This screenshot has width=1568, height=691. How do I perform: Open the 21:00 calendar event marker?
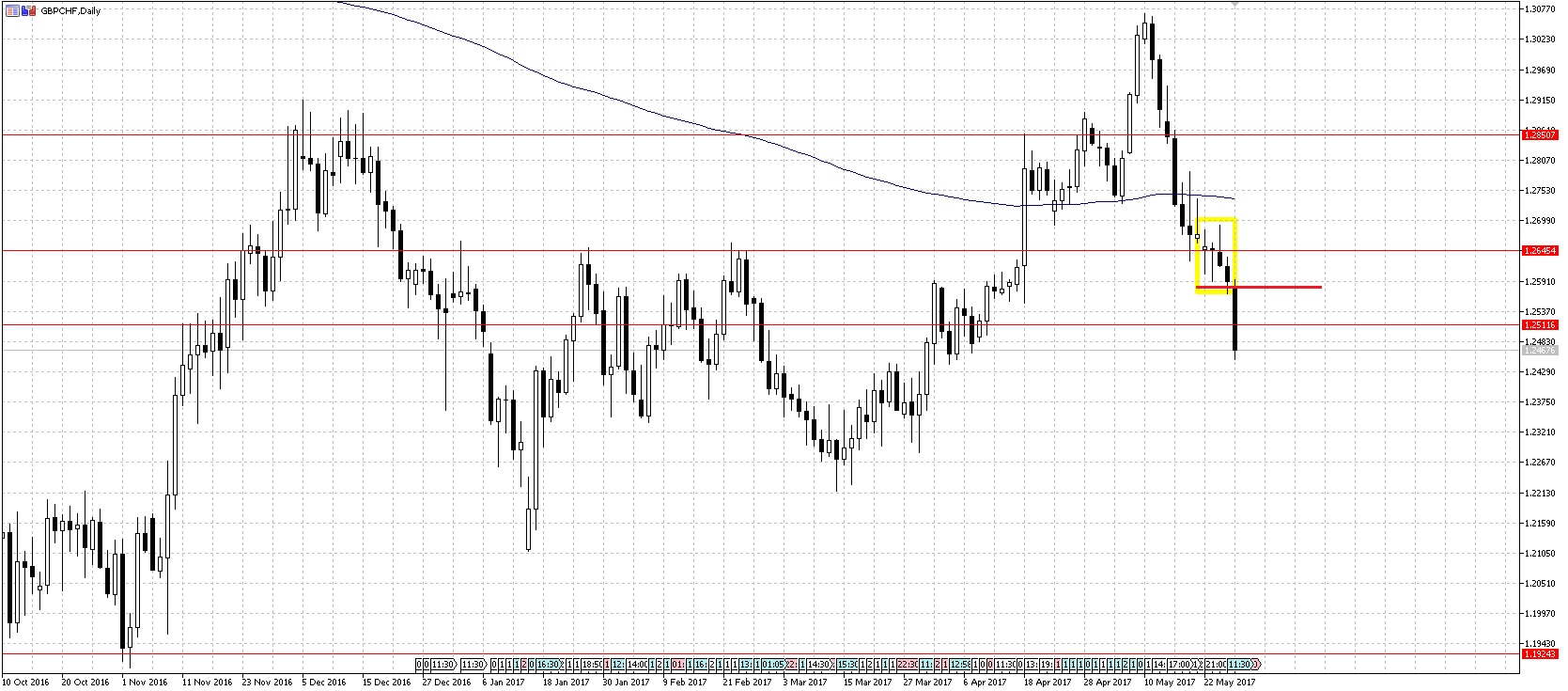1216,663
